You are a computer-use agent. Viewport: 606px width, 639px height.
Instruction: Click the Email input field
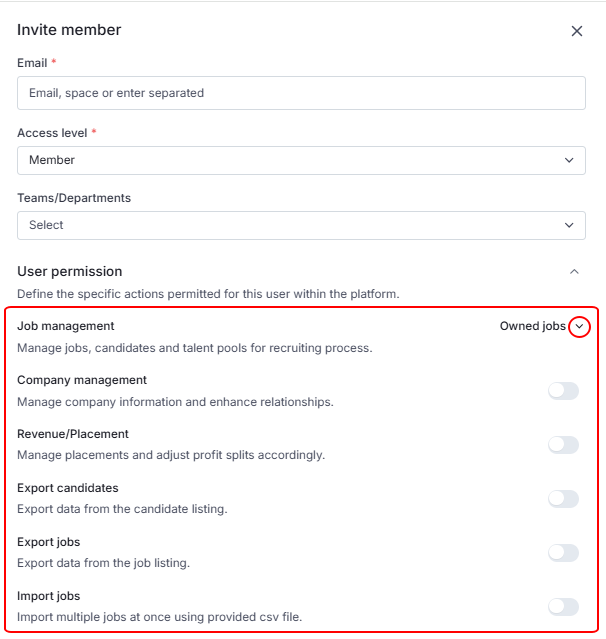click(x=301, y=93)
